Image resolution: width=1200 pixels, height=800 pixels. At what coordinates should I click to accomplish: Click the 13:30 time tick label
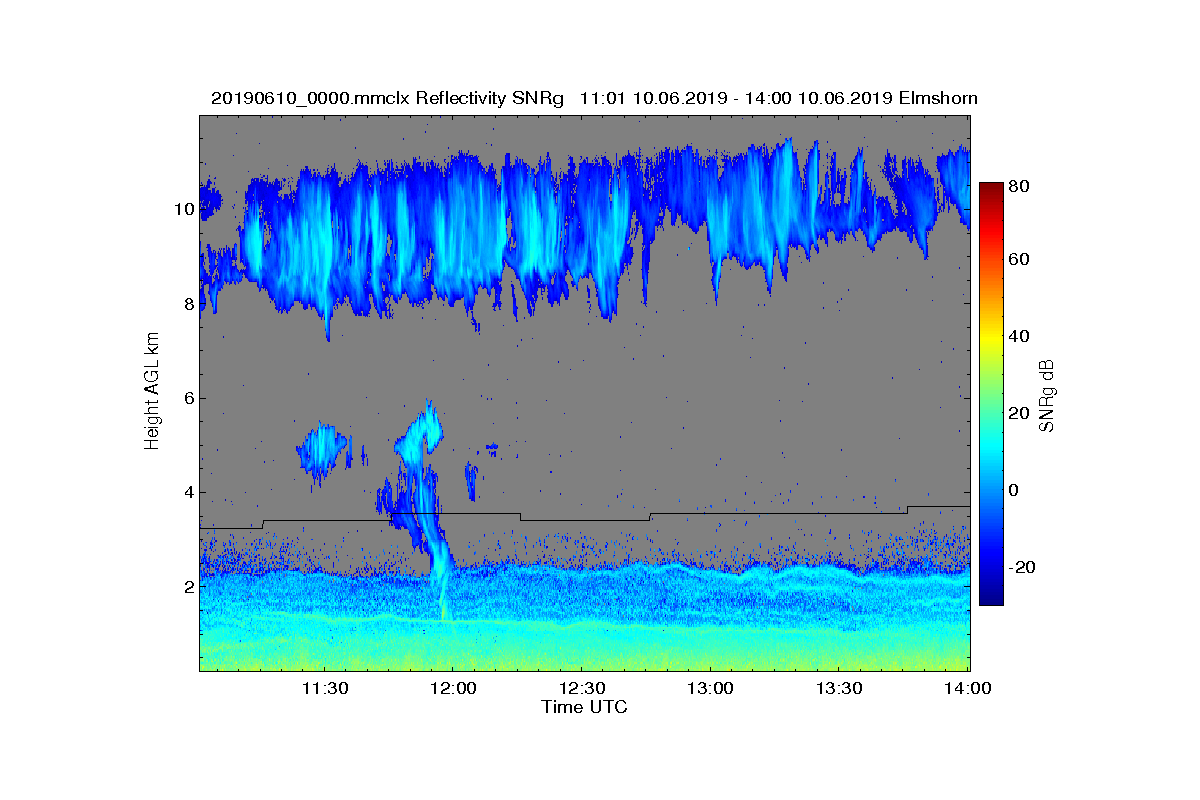(840, 688)
